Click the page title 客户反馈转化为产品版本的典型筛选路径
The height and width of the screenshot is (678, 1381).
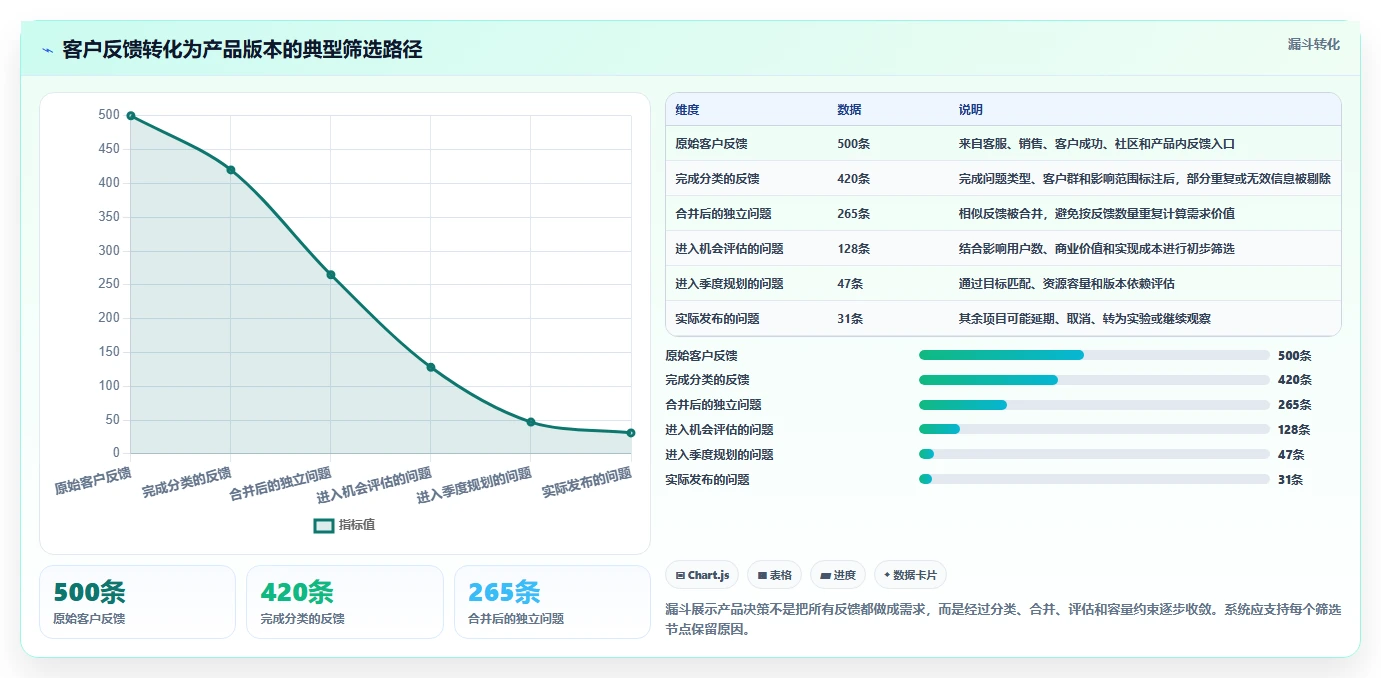tap(242, 49)
